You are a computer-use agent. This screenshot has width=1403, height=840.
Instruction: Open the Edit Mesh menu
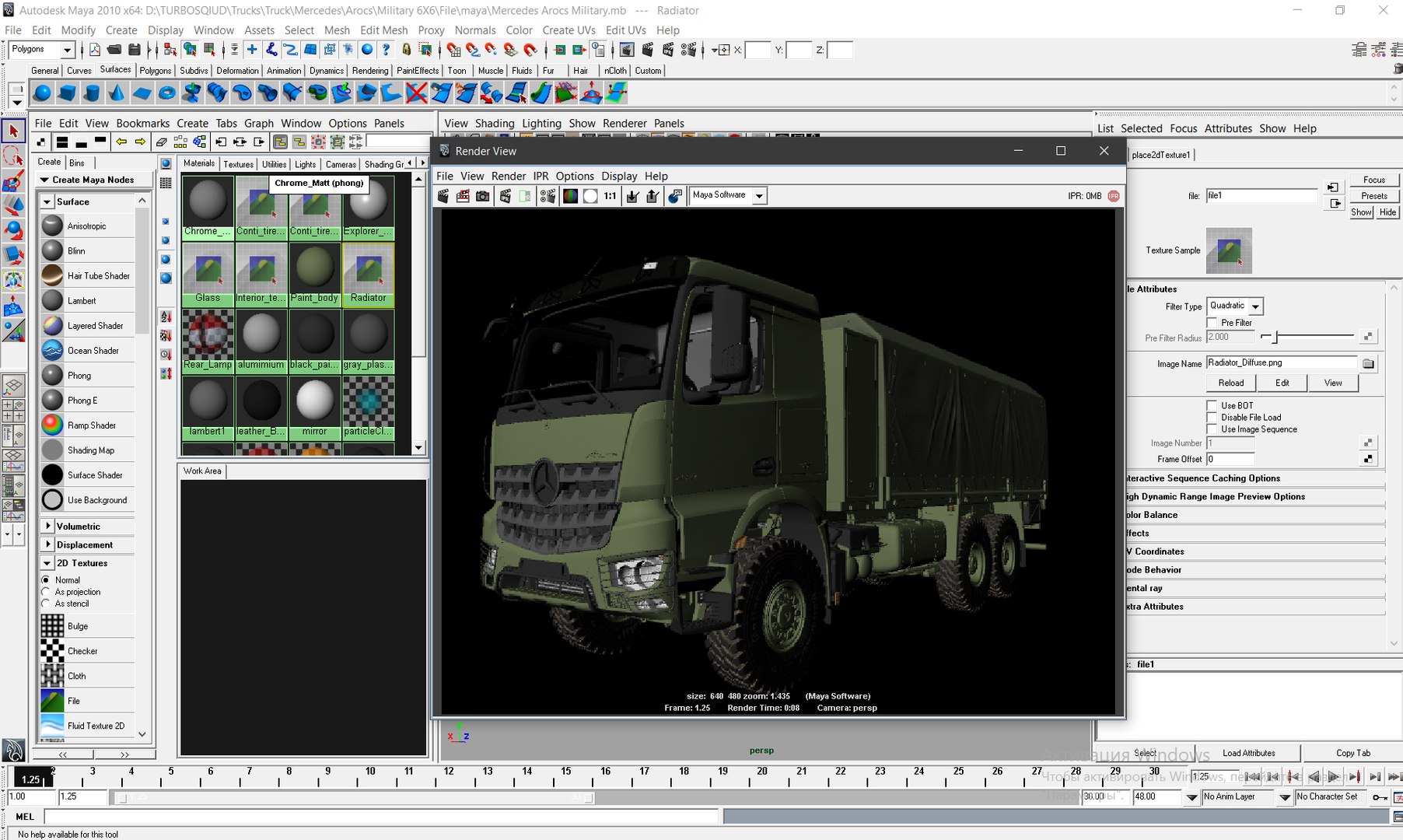click(383, 30)
